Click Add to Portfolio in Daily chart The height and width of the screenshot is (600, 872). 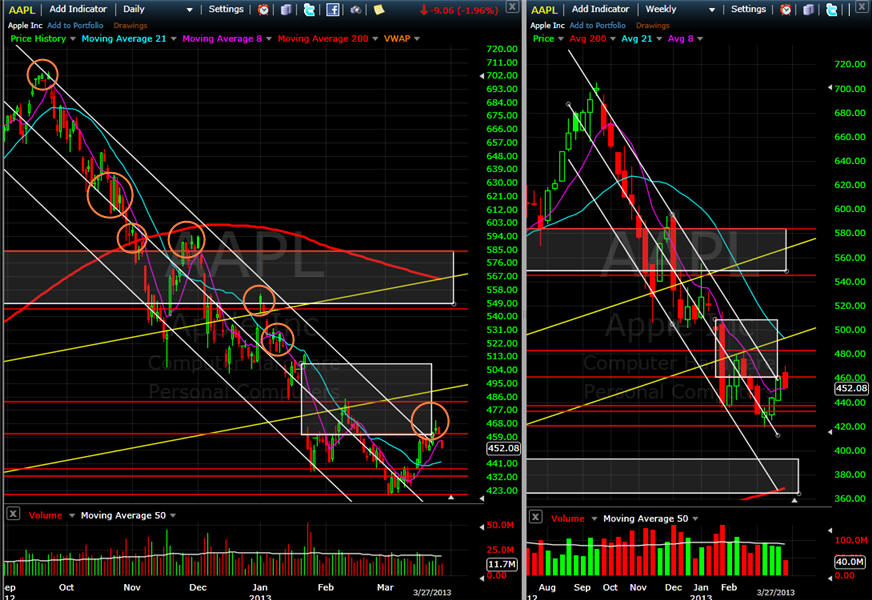[75, 26]
